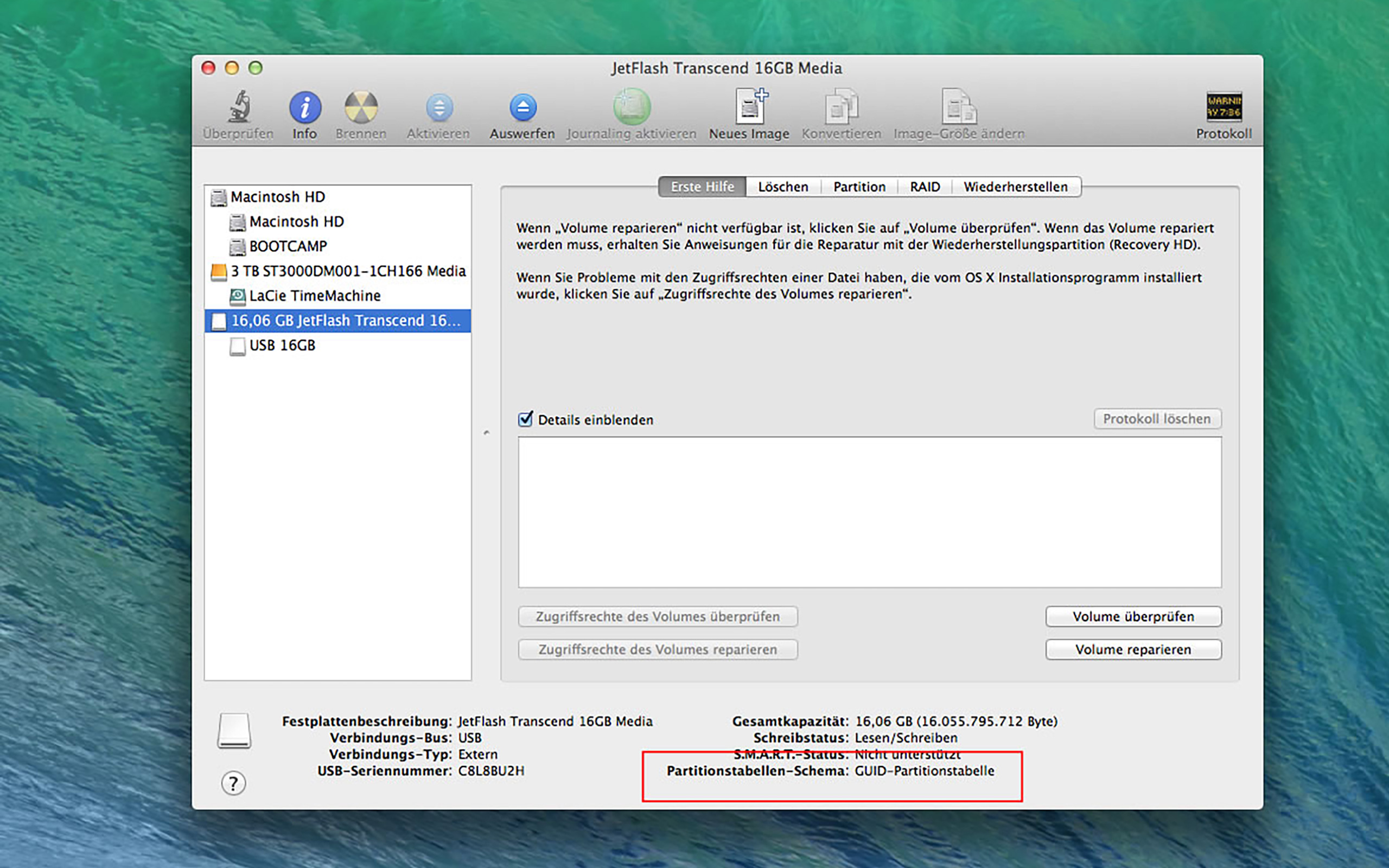Switch to the Löschen tab
The image size is (1389, 868).
tap(783, 187)
